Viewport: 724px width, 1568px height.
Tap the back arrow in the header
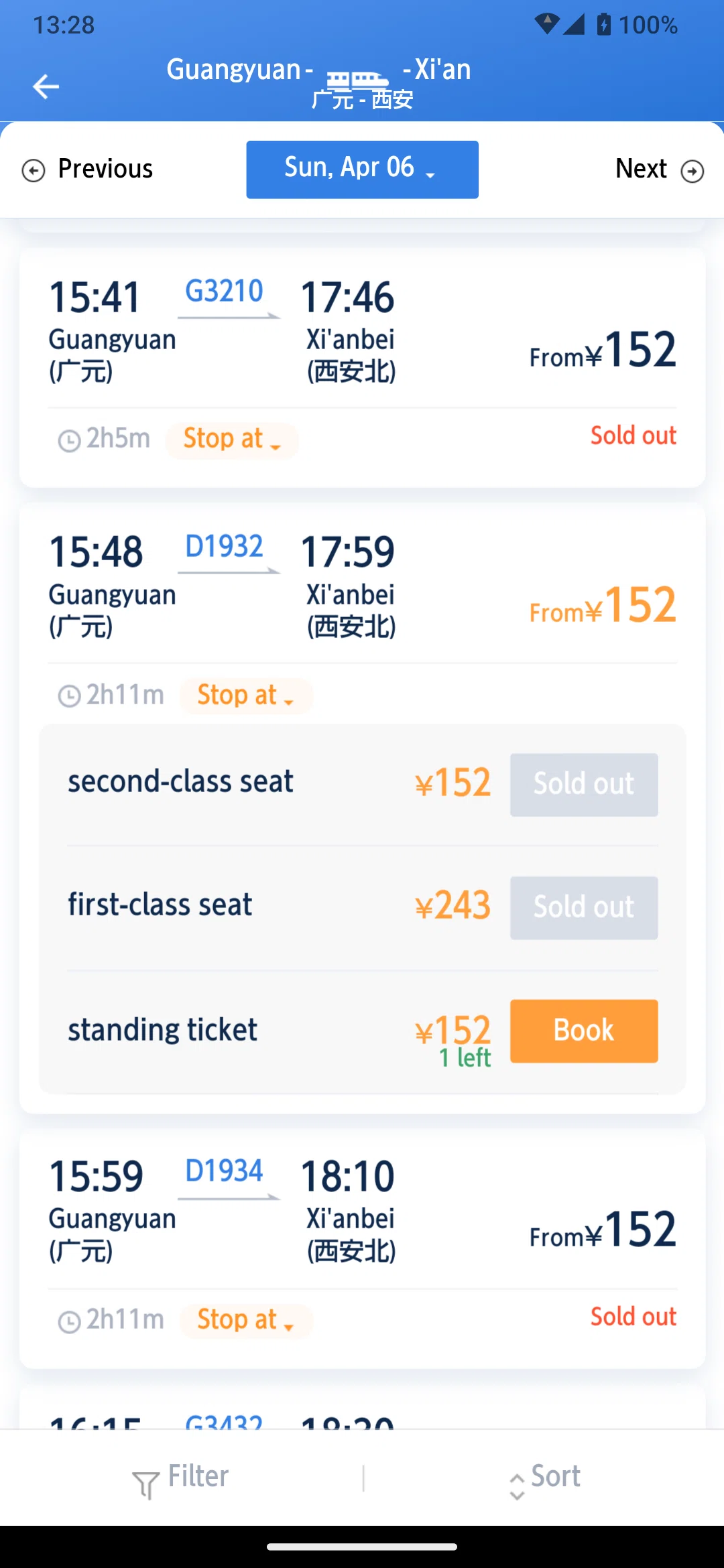(46, 86)
